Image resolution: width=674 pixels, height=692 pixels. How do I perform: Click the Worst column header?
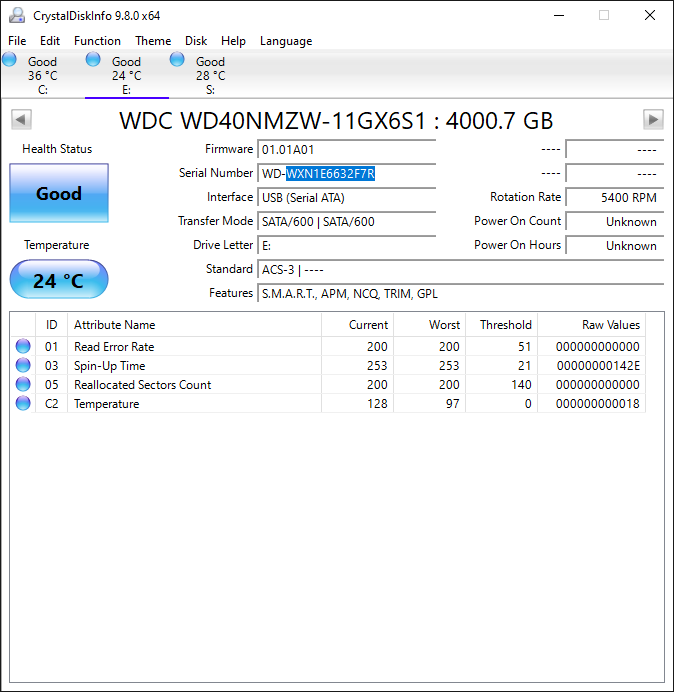pyautogui.click(x=429, y=325)
